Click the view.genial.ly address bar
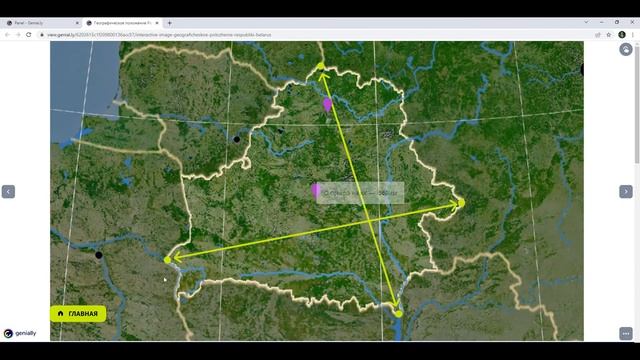This screenshot has height=360, width=640. pos(314,35)
